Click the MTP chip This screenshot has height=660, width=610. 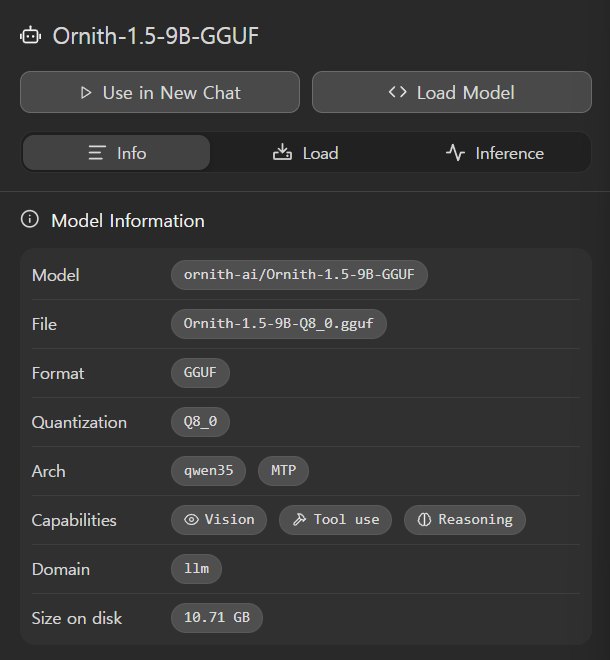[283, 471]
